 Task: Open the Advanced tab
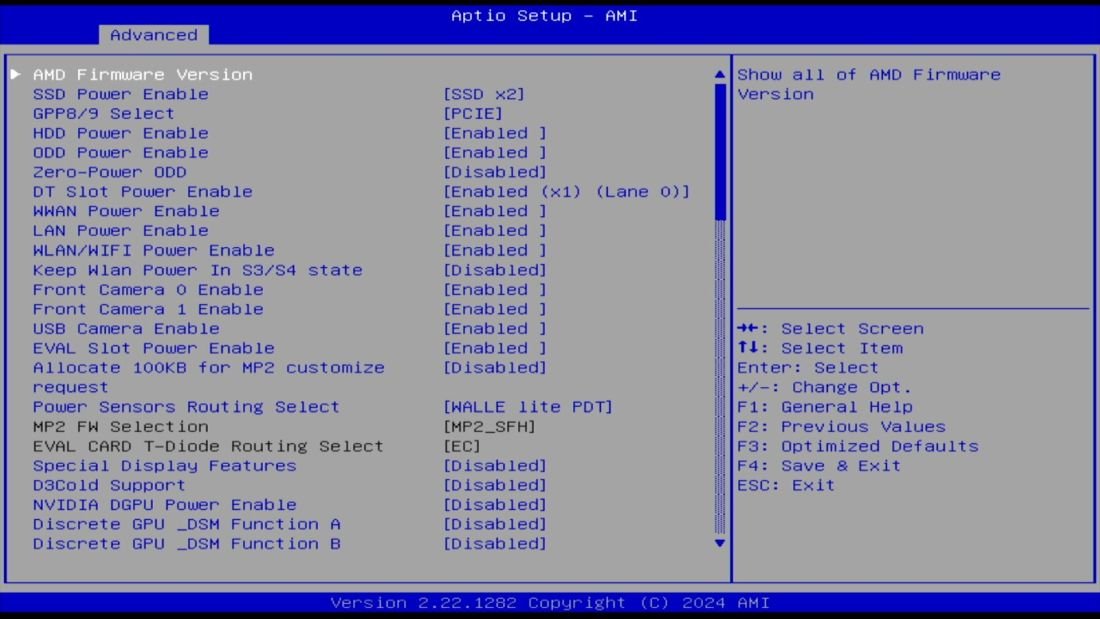click(x=154, y=34)
